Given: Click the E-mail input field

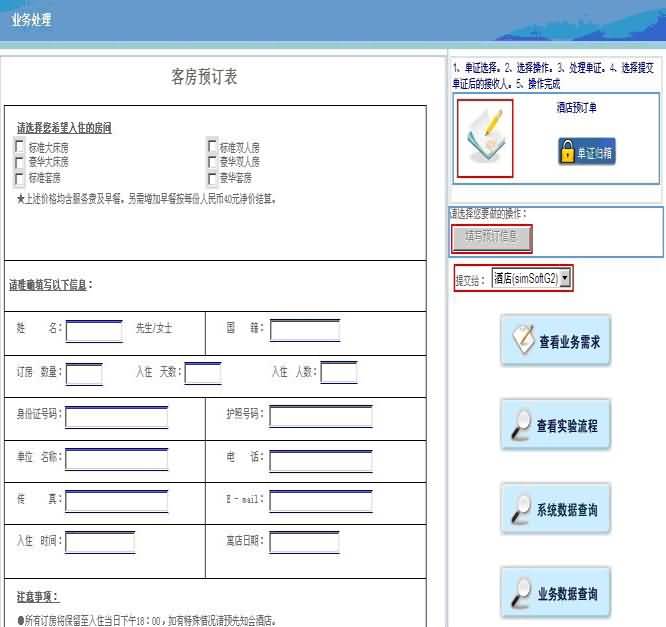Looking at the screenshot, I should click(x=320, y=501).
